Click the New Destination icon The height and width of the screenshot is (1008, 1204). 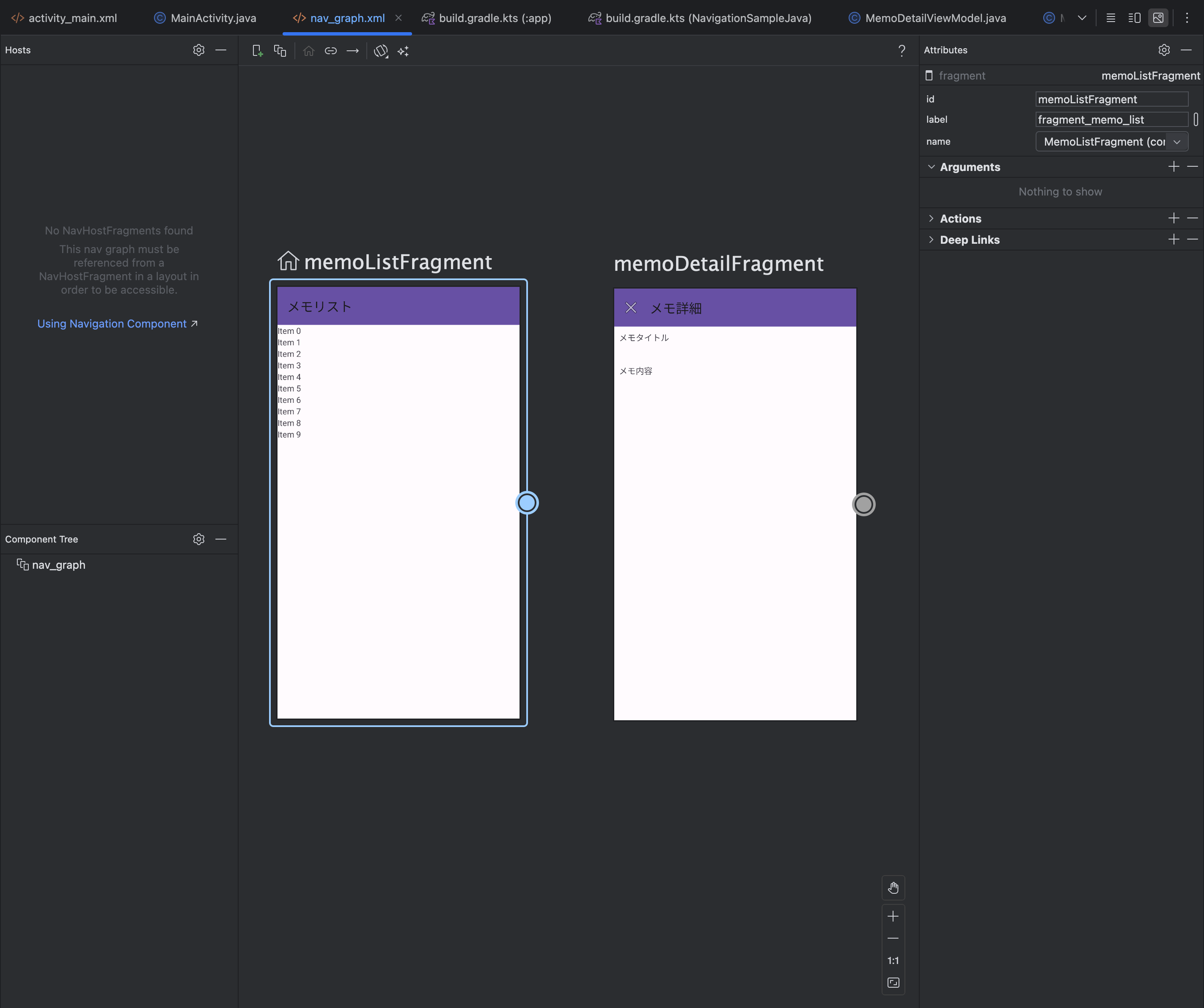(x=258, y=51)
